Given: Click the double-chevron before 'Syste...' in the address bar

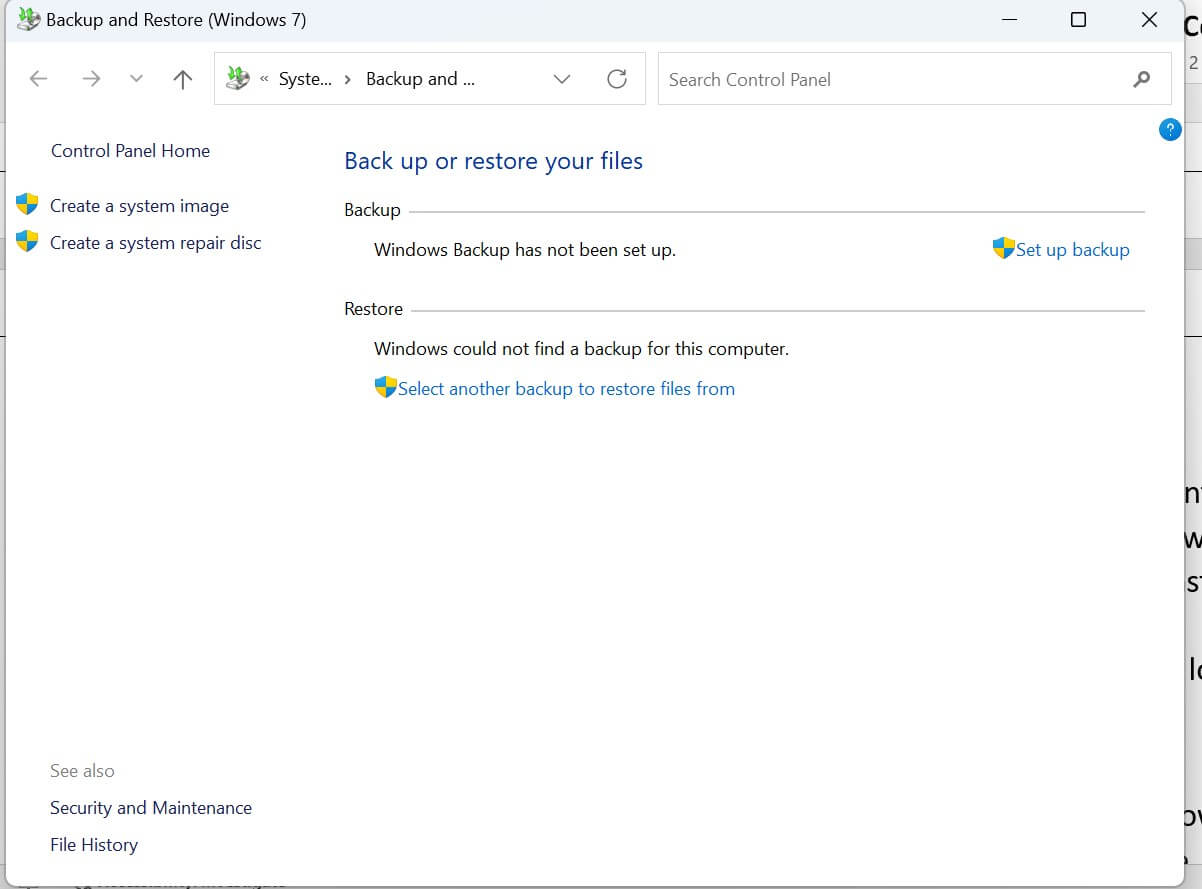Looking at the screenshot, I should click(265, 79).
